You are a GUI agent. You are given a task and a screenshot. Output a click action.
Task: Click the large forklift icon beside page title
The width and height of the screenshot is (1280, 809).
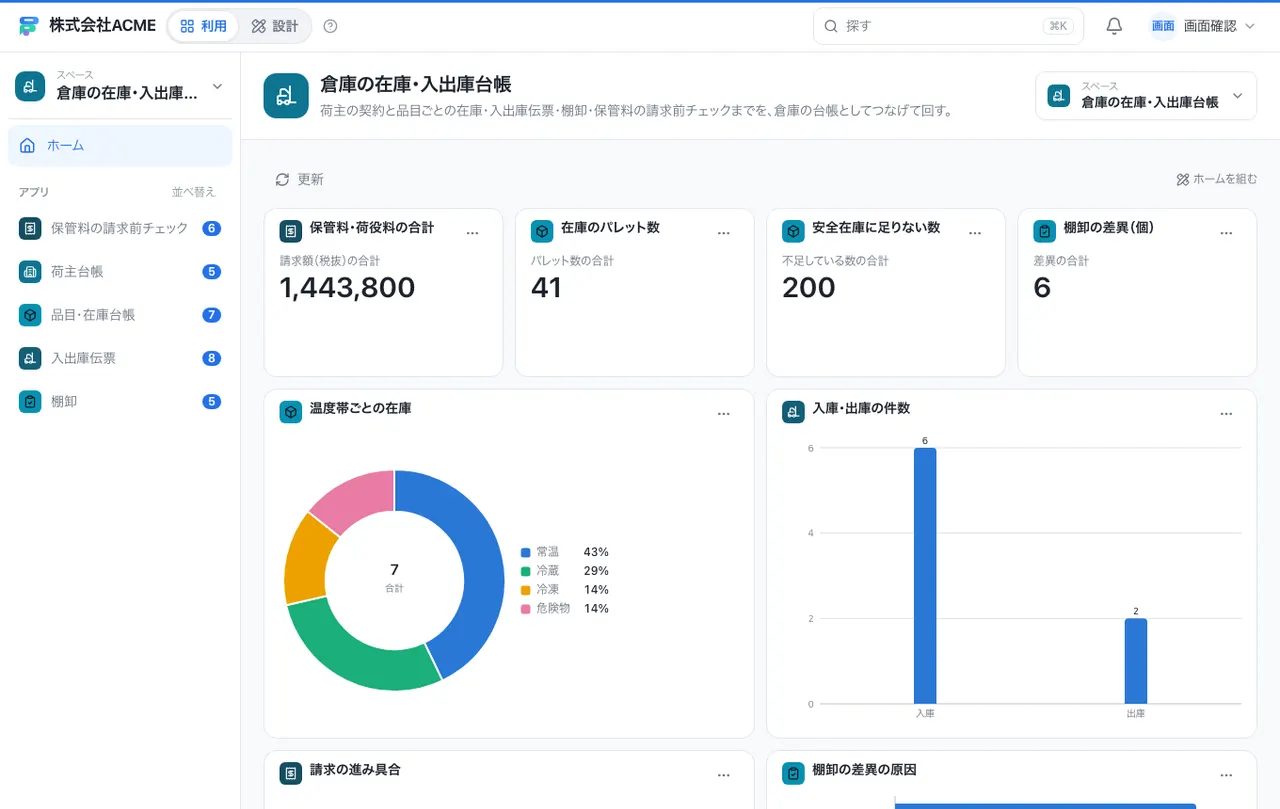pos(286,96)
